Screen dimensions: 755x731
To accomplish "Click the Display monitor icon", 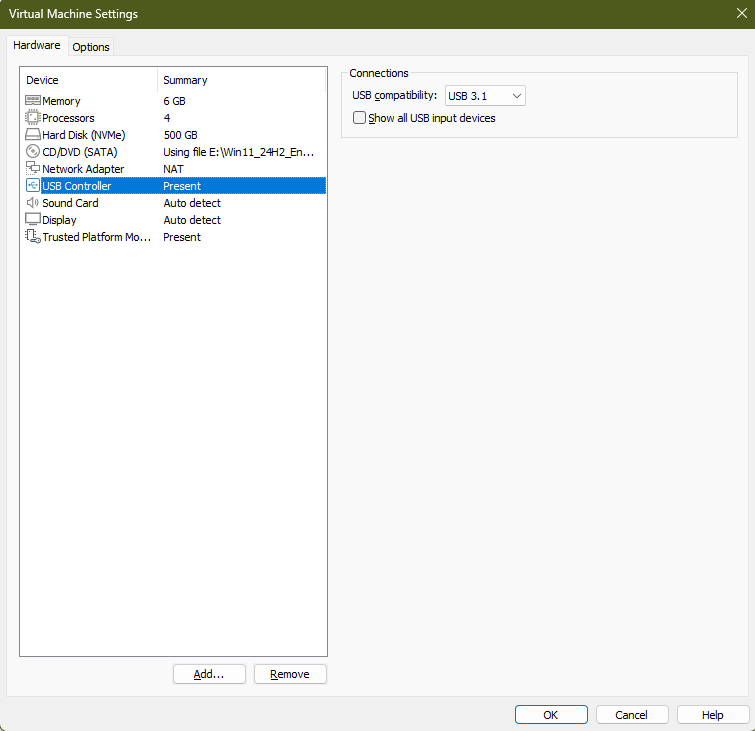I will point(33,220).
